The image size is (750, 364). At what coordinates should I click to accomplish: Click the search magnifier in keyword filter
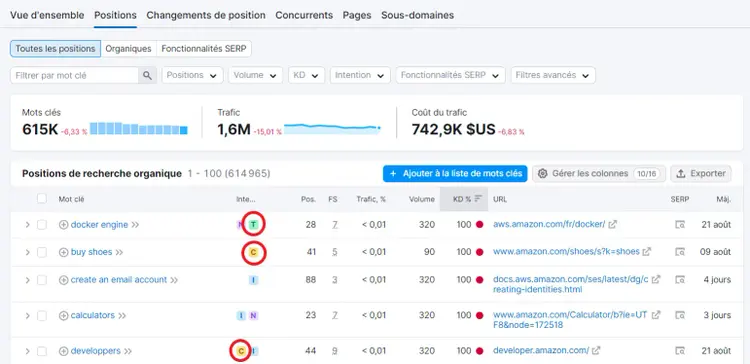147,75
